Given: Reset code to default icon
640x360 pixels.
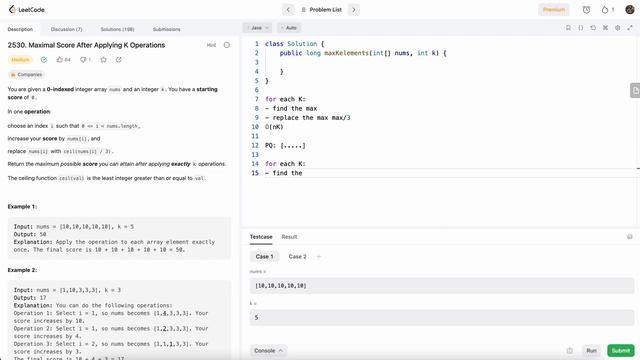Looking at the screenshot, I should click(593, 28).
